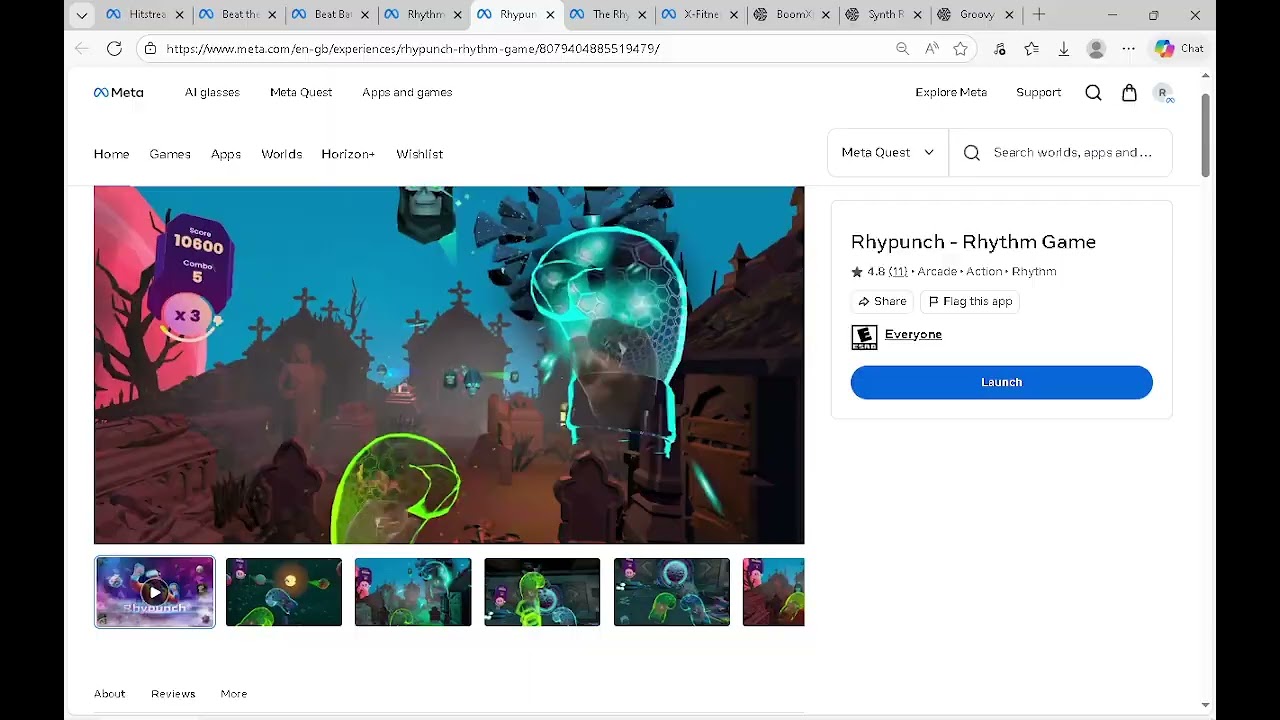Click the scrollbar down arrow
Screen dimensions: 1280x720
coord(1205,705)
